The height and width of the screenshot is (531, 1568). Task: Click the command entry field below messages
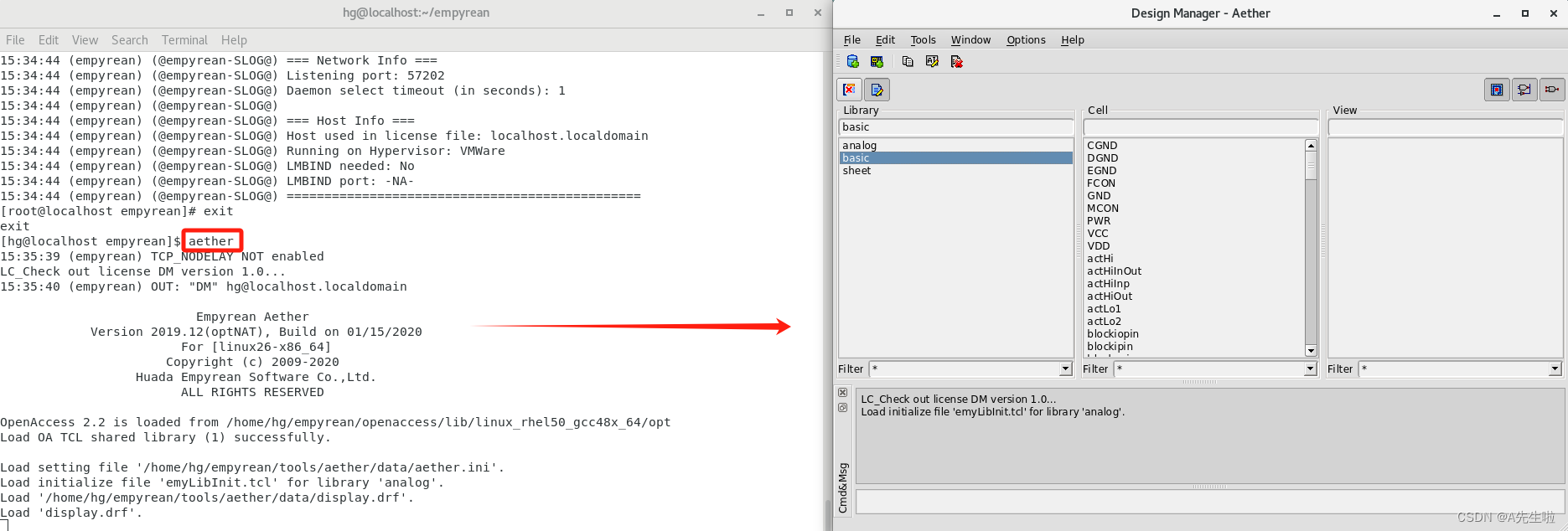1209,502
